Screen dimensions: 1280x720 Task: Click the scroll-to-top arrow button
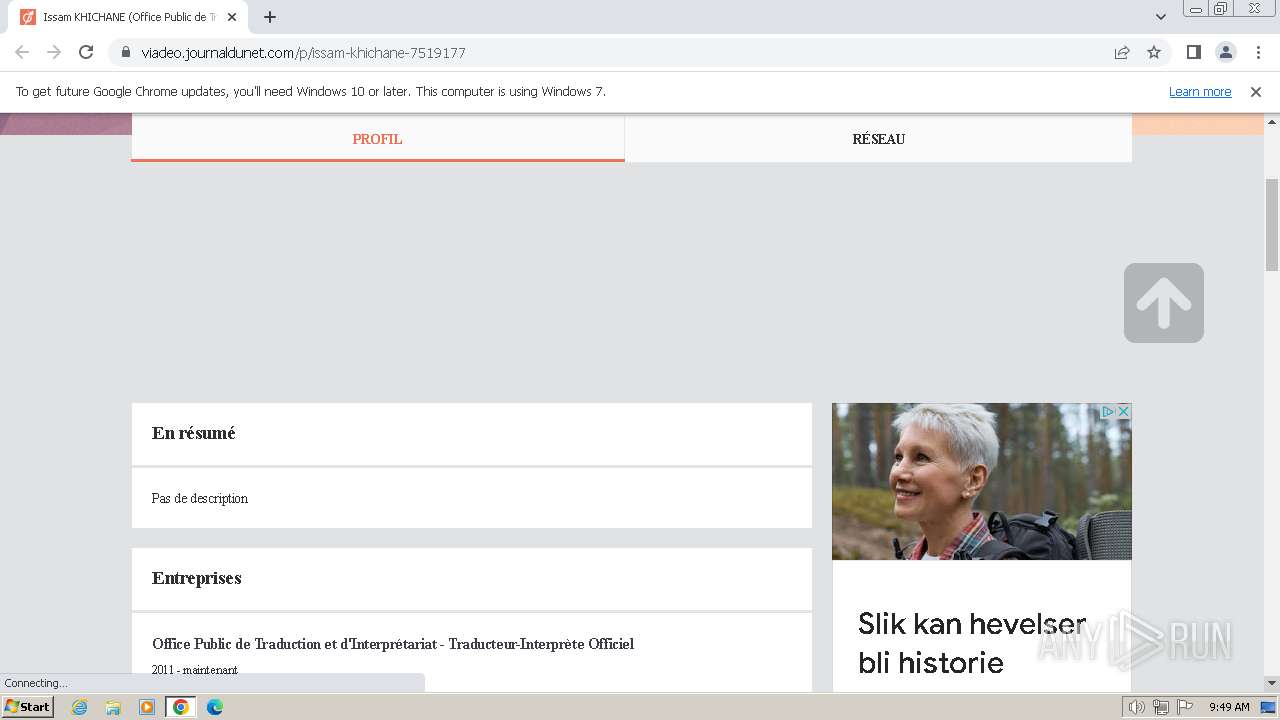[1164, 303]
